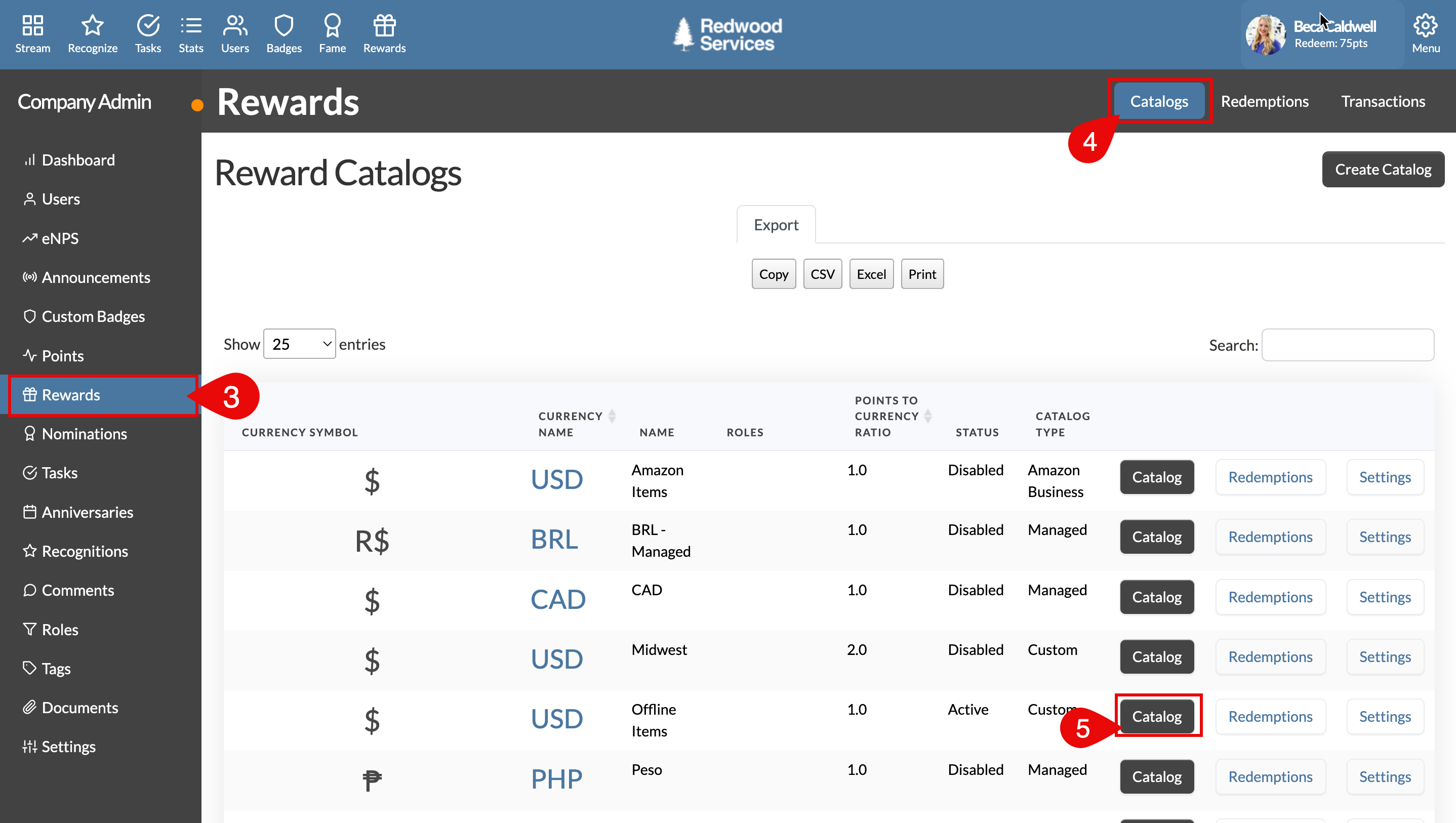This screenshot has height=823, width=1456.
Task: Open the Badges shield icon
Action: click(x=284, y=26)
